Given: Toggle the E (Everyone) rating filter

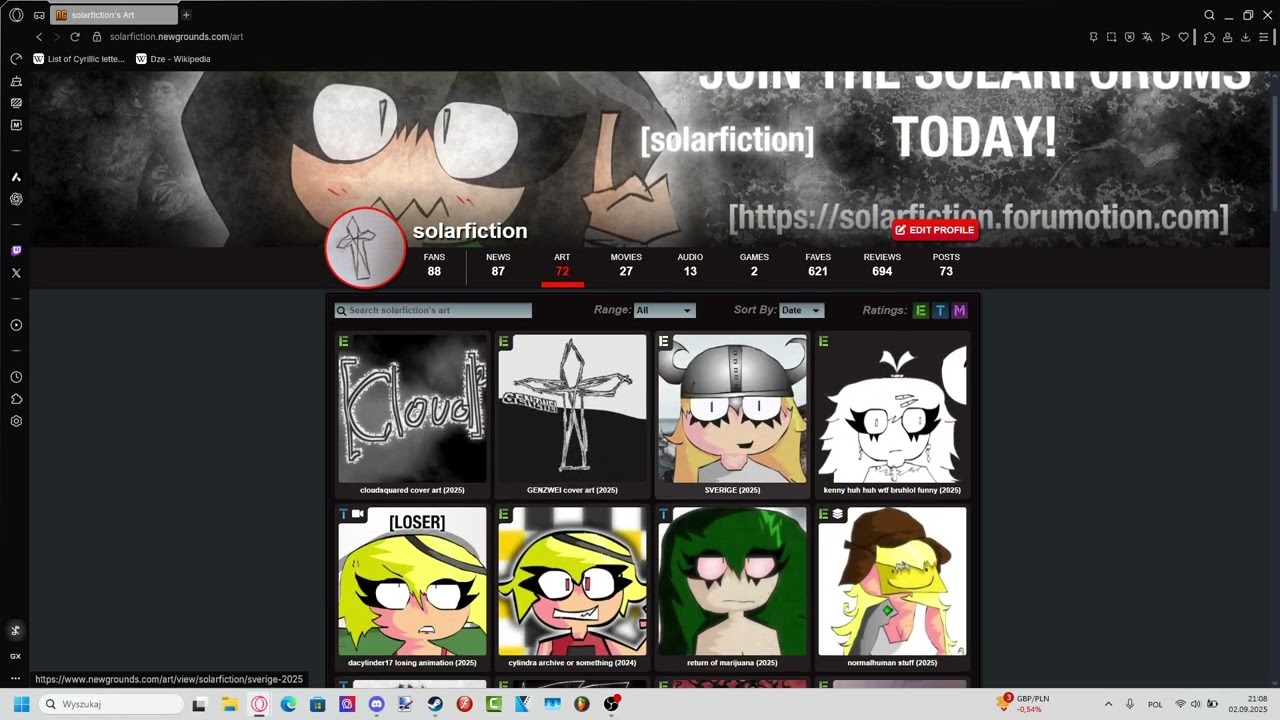Looking at the screenshot, I should pos(921,311).
